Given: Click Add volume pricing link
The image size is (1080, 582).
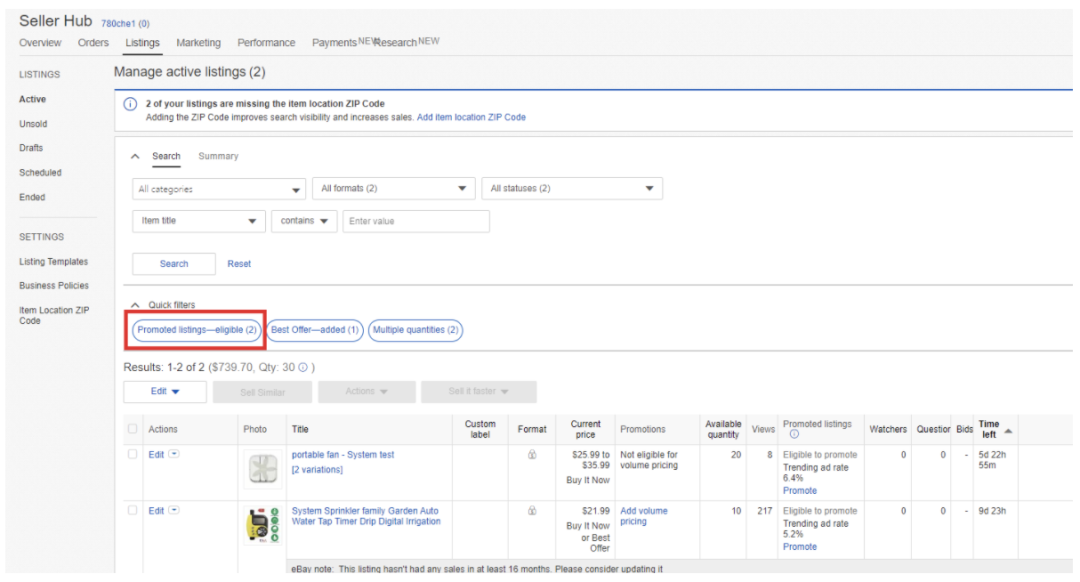Looking at the screenshot, I should tap(643, 516).
